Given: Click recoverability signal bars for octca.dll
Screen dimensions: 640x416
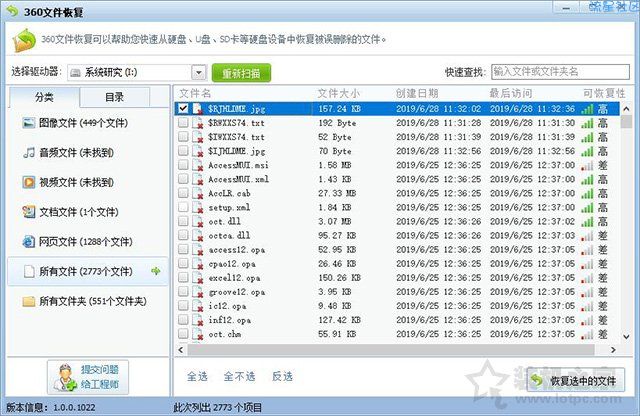Looking at the screenshot, I should coord(587,236).
